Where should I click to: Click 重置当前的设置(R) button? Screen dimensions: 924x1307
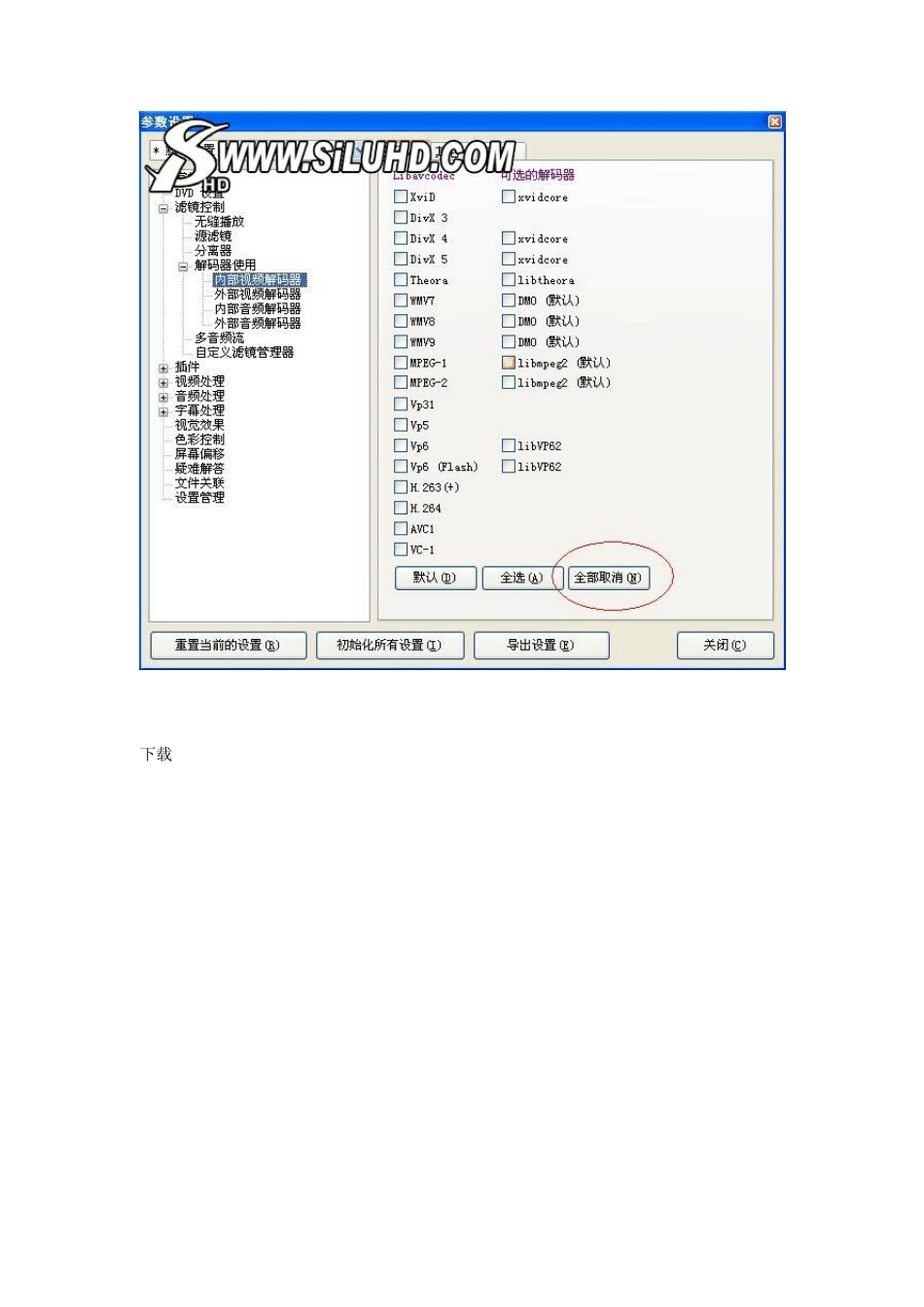229,646
